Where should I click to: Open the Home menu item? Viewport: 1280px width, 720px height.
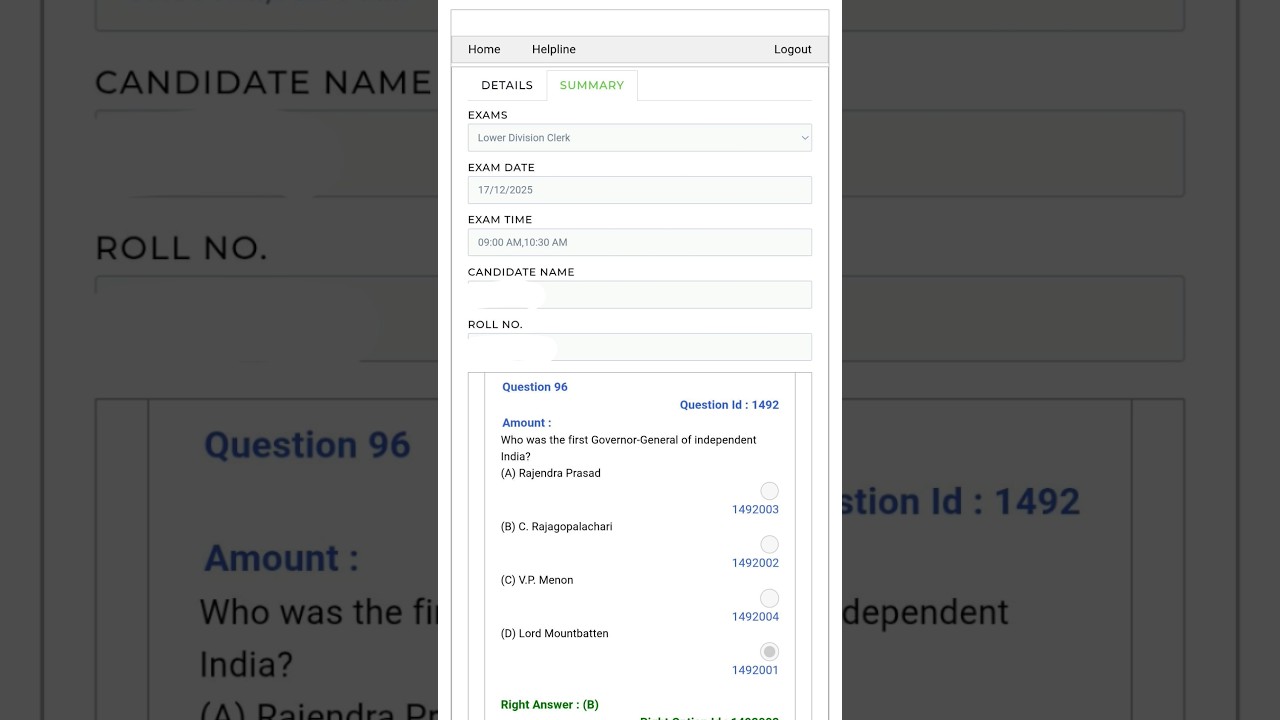tap(484, 49)
